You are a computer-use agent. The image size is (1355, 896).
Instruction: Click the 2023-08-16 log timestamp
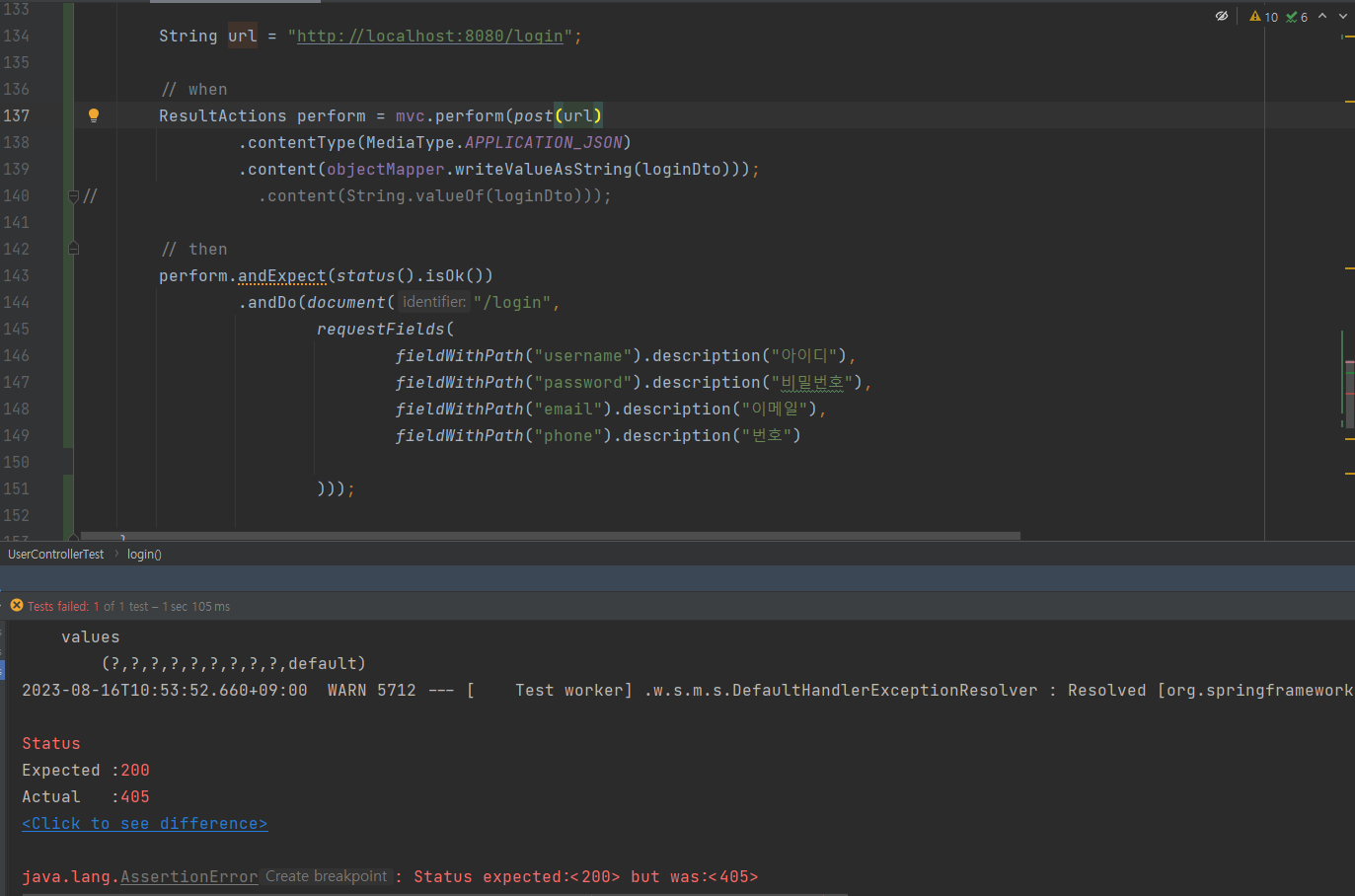pos(165,691)
